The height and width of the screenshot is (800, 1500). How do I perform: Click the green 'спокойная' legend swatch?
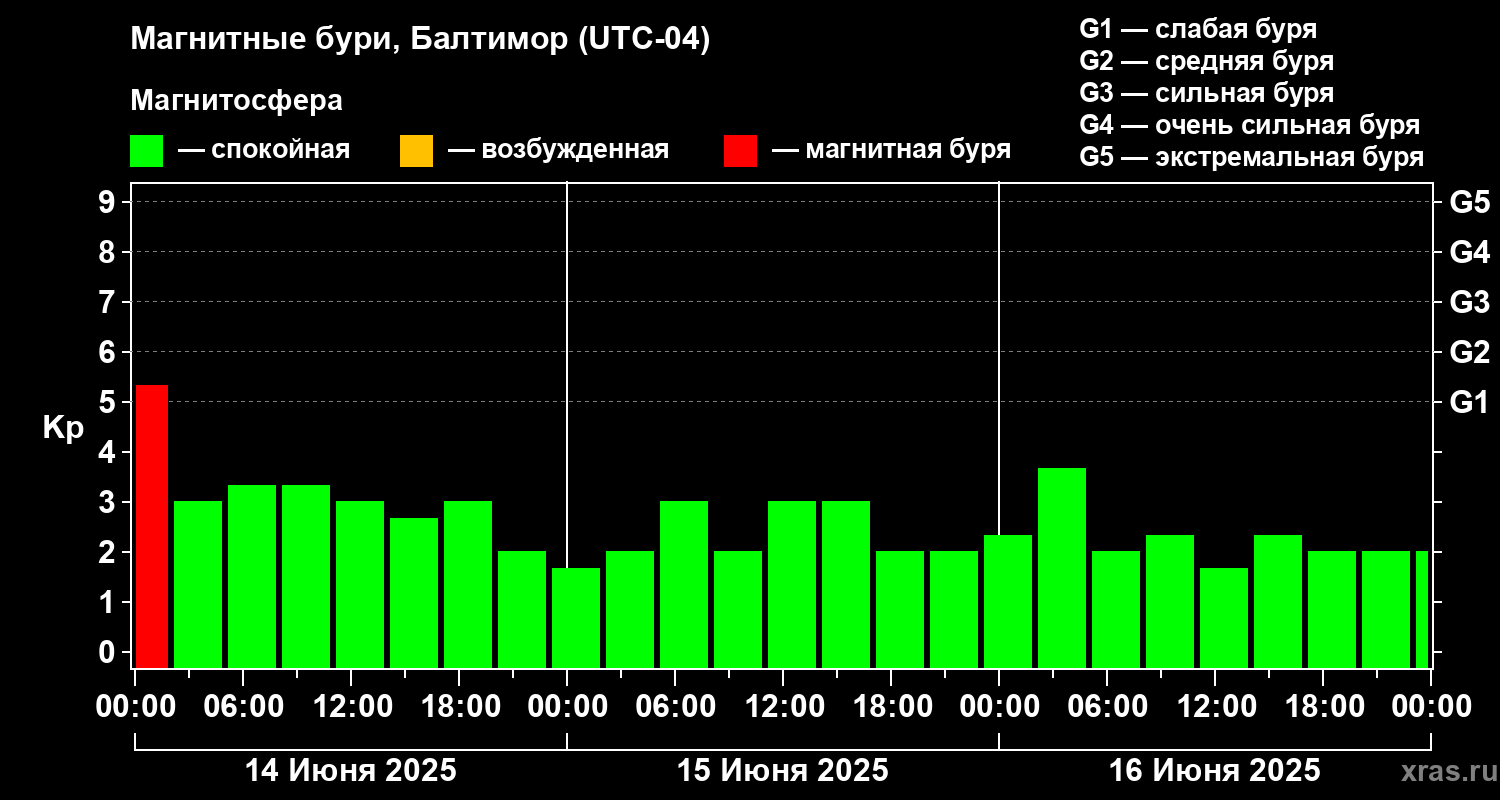pos(147,151)
